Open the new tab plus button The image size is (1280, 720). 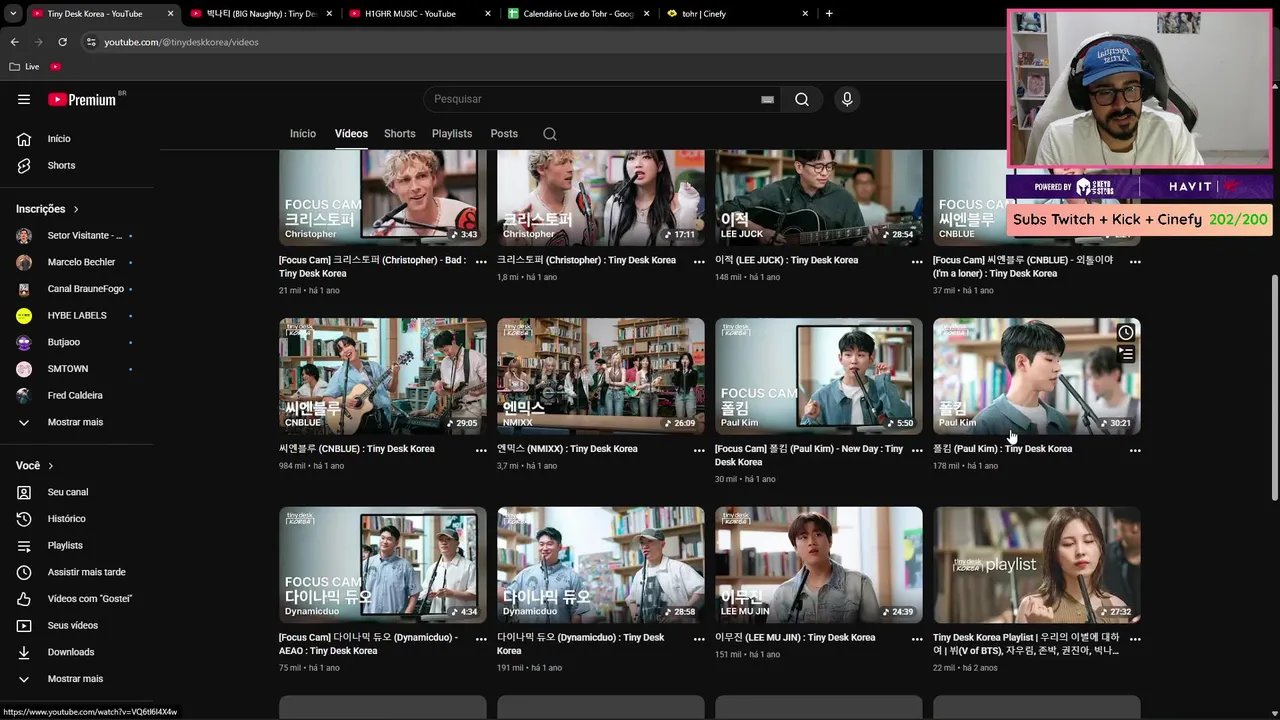(x=829, y=14)
